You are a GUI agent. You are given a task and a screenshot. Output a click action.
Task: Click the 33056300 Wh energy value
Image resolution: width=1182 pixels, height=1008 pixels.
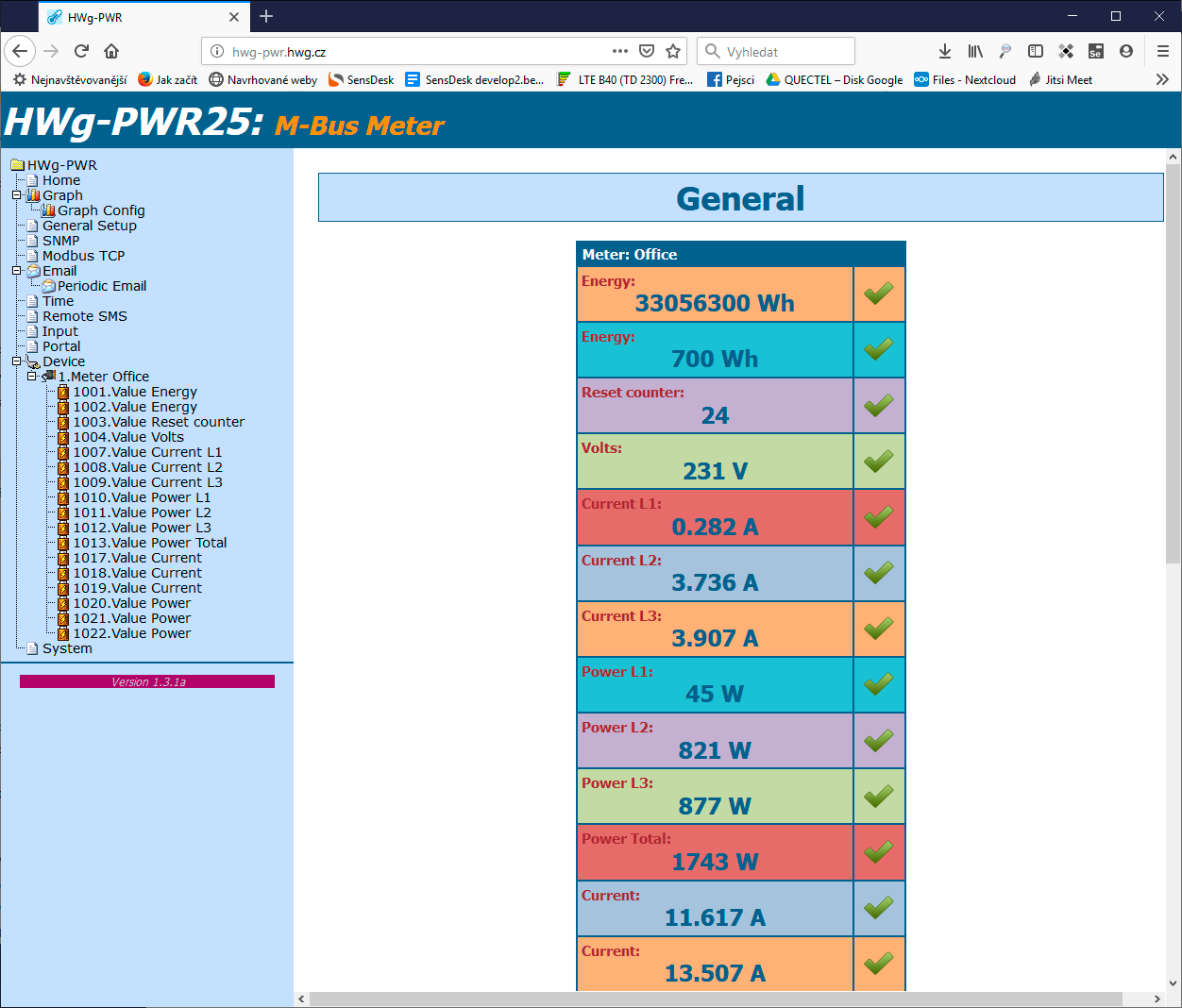pyautogui.click(x=715, y=303)
